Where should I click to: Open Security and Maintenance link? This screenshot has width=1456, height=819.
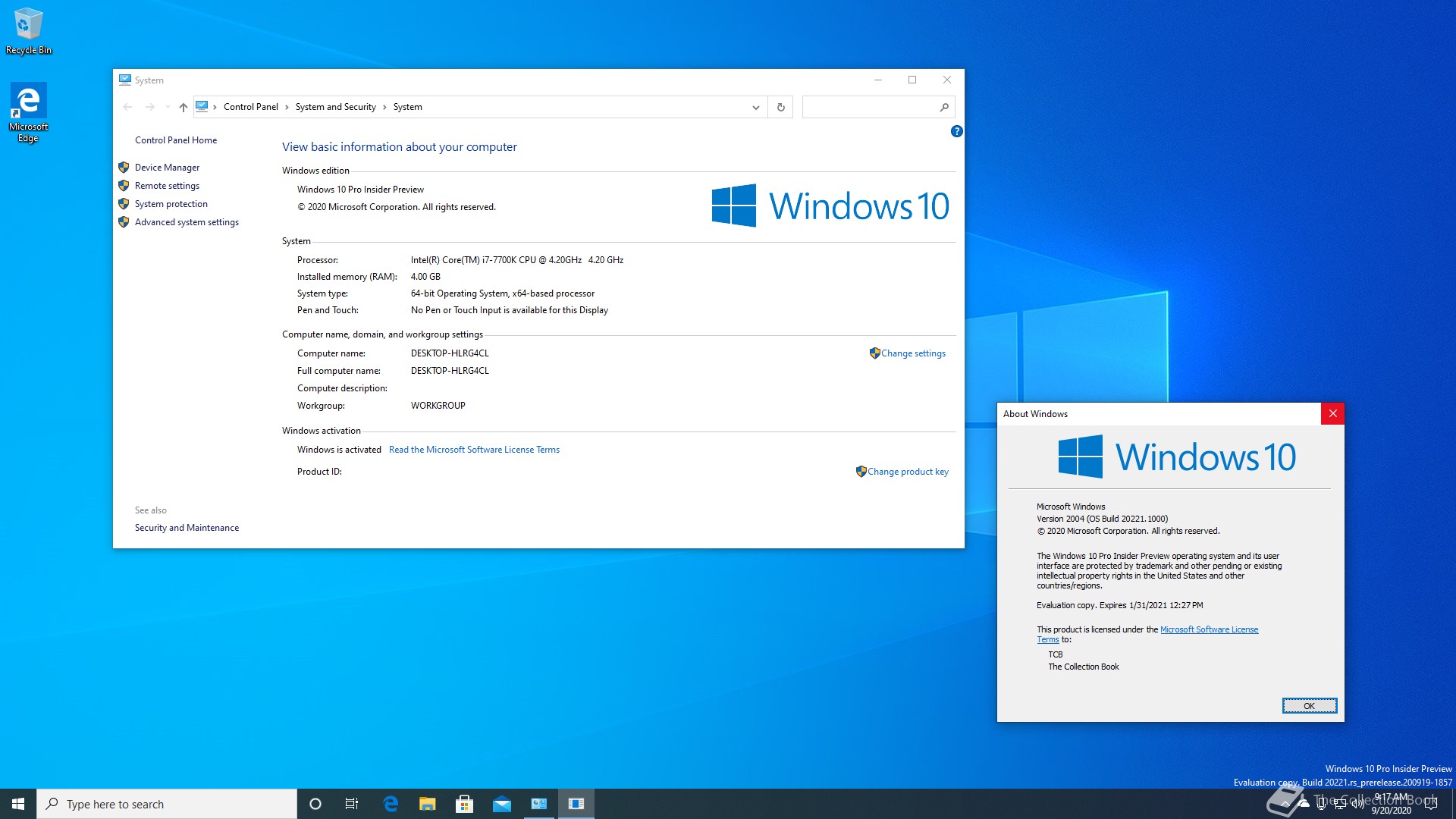(187, 528)
